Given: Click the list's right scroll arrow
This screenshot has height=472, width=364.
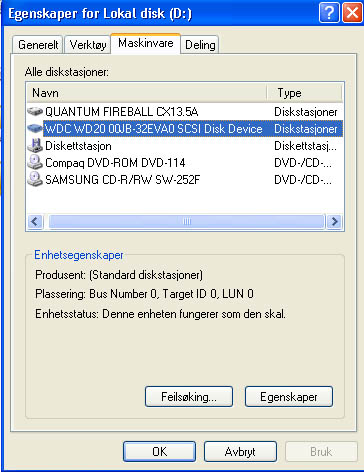Looking at the screenshot, I should point(334,221).
